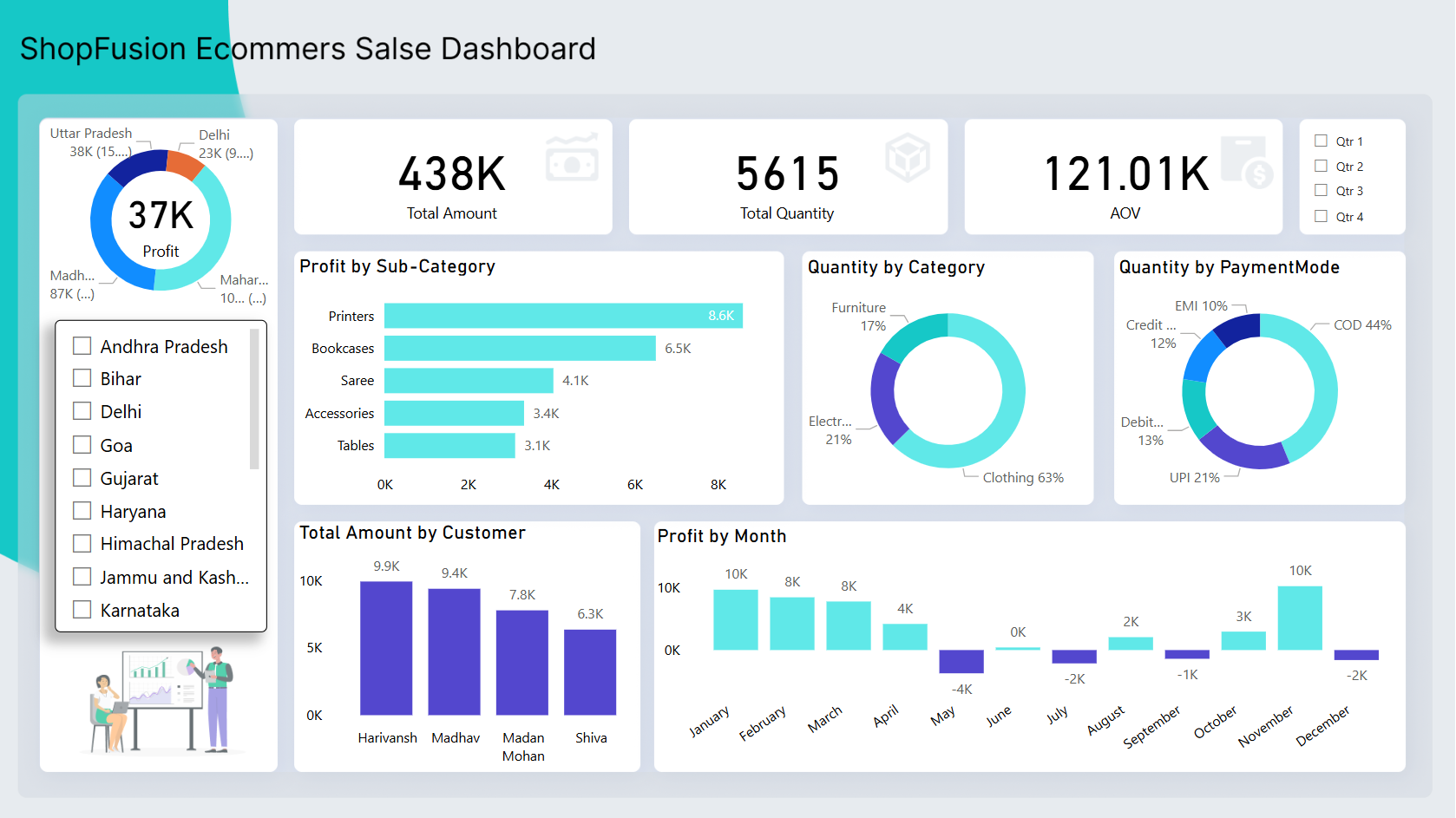
Task: Toggle the Gujarat state checkbox
Action: pos(82,478)
